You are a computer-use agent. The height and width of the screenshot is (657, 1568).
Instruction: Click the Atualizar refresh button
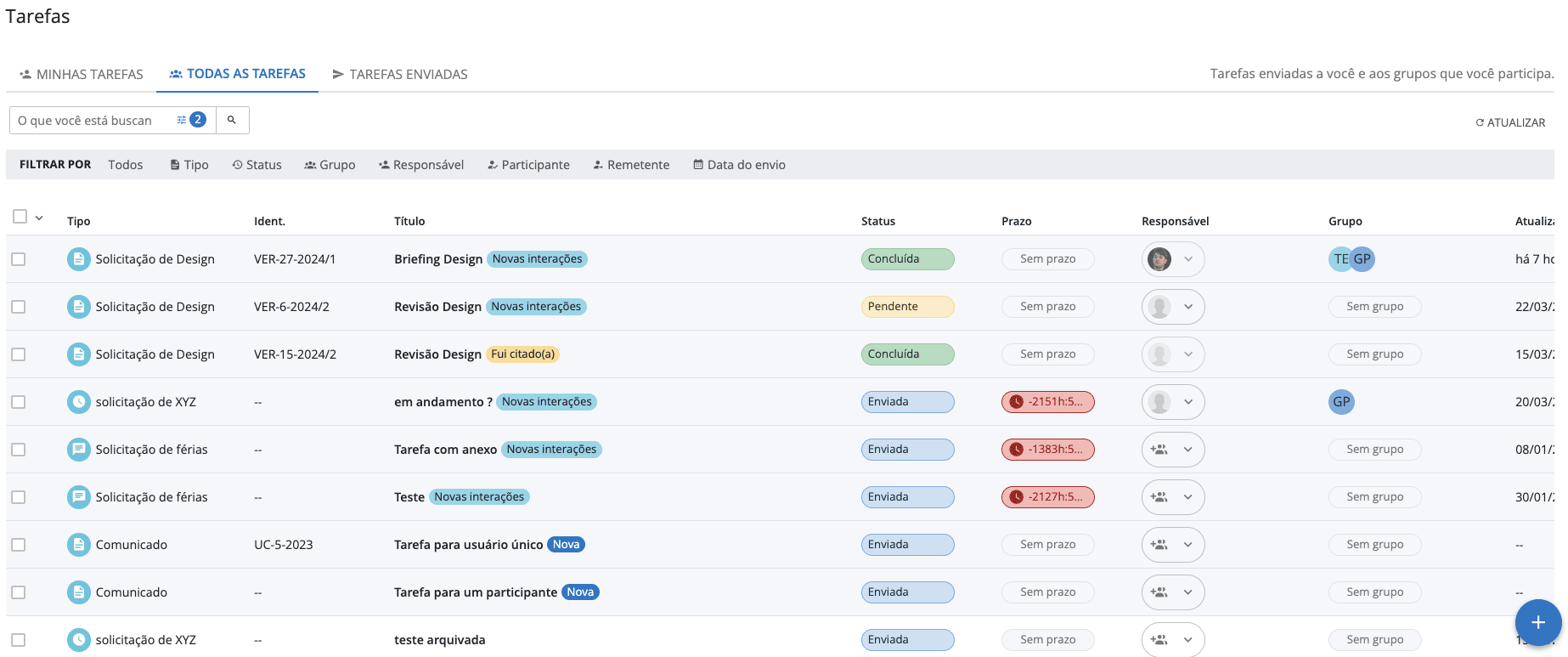1510,122
